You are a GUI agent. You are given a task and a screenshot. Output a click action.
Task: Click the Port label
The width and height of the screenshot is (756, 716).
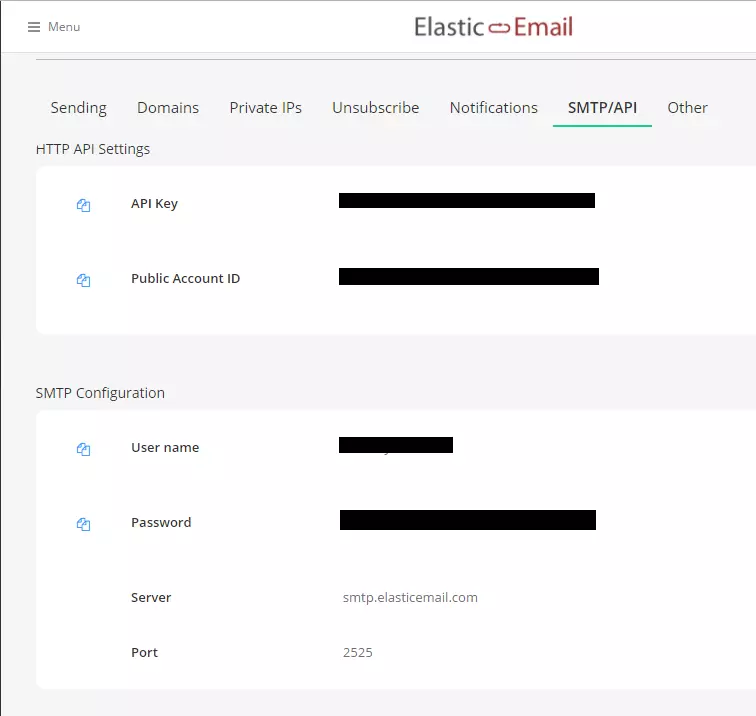click(144, 652)
